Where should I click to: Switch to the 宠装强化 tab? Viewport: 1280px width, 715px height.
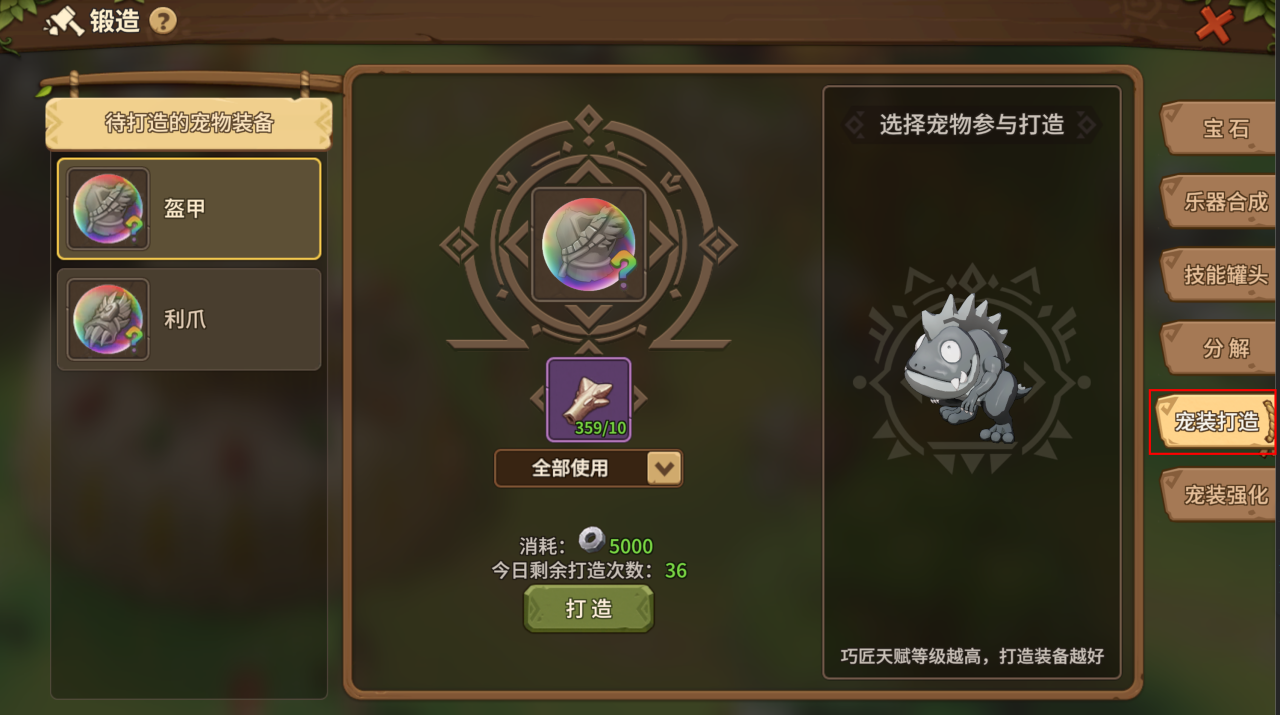point(1224,495)
